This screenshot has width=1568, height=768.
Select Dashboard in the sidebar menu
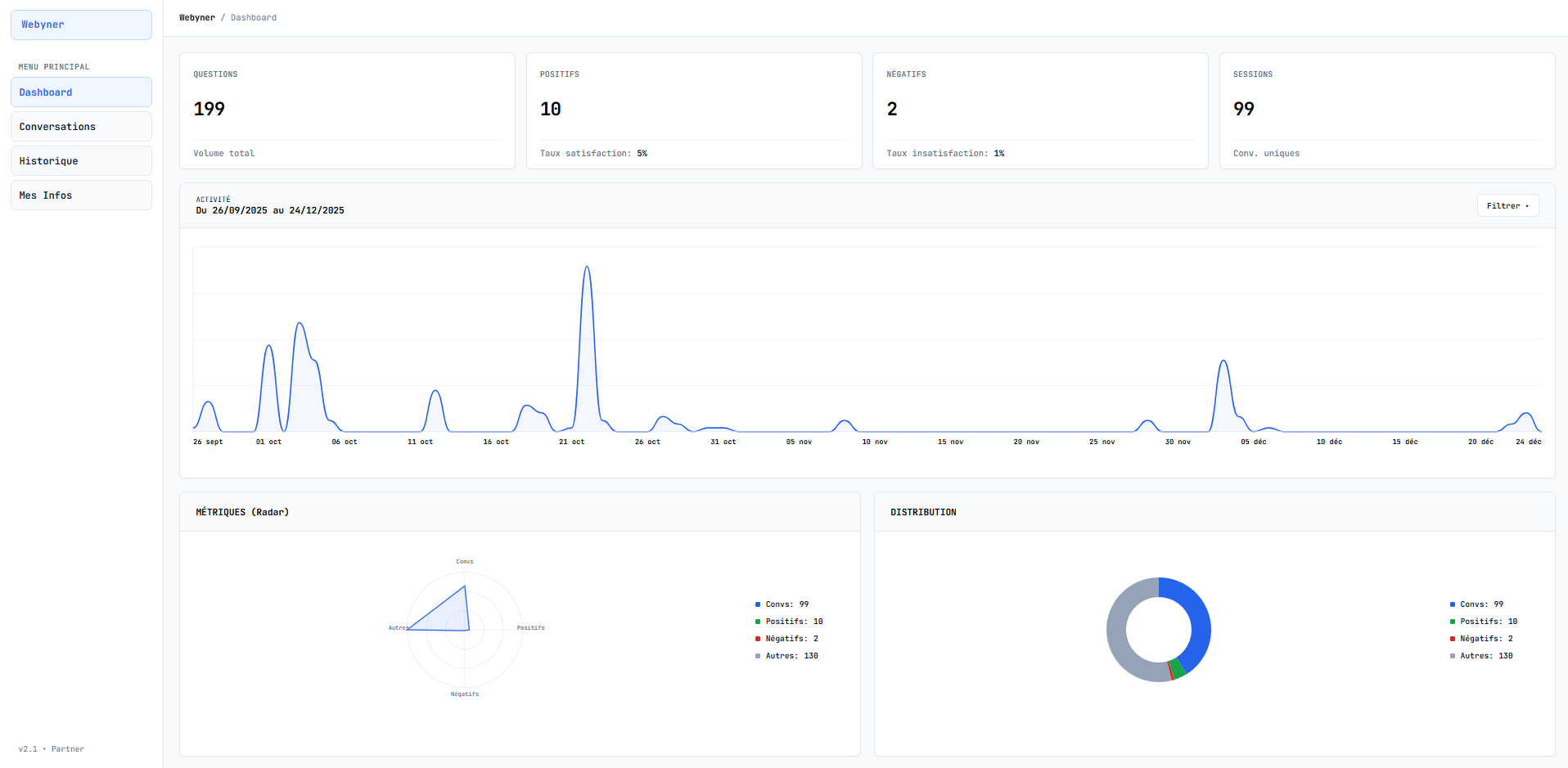(x=80, y=92)
